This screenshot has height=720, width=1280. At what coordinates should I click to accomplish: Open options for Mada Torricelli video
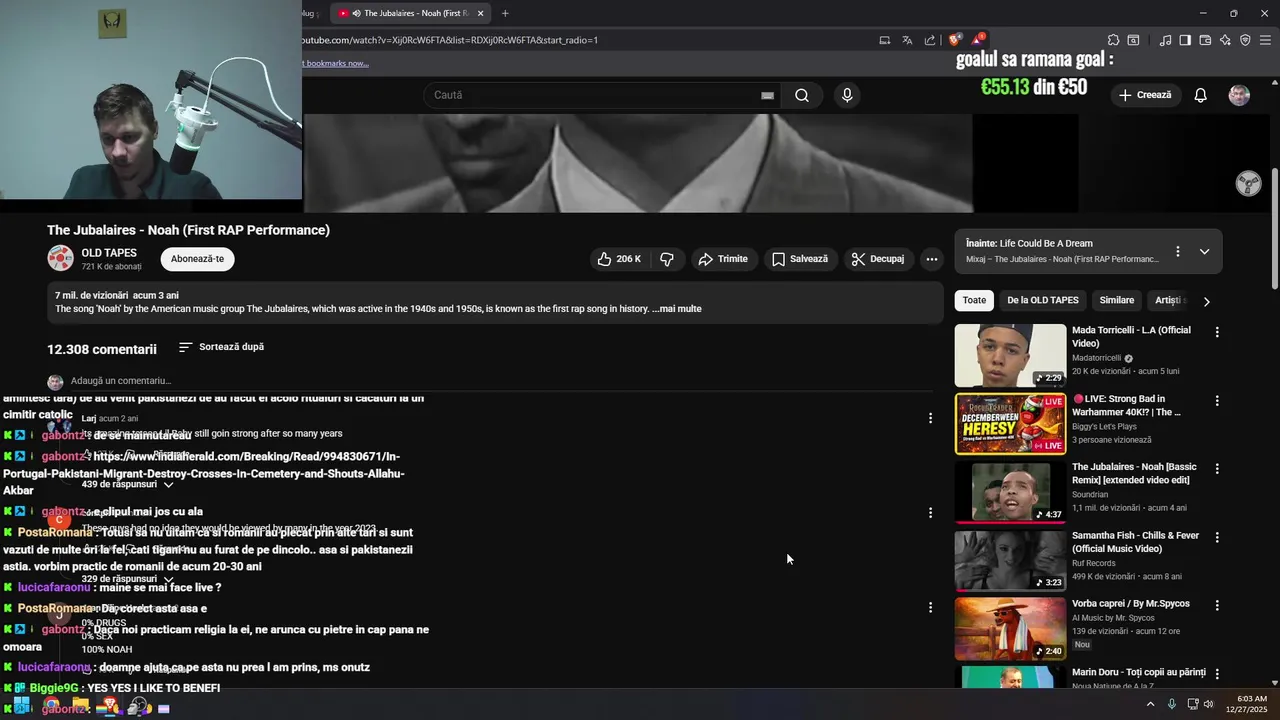[x=1217, y=332]
